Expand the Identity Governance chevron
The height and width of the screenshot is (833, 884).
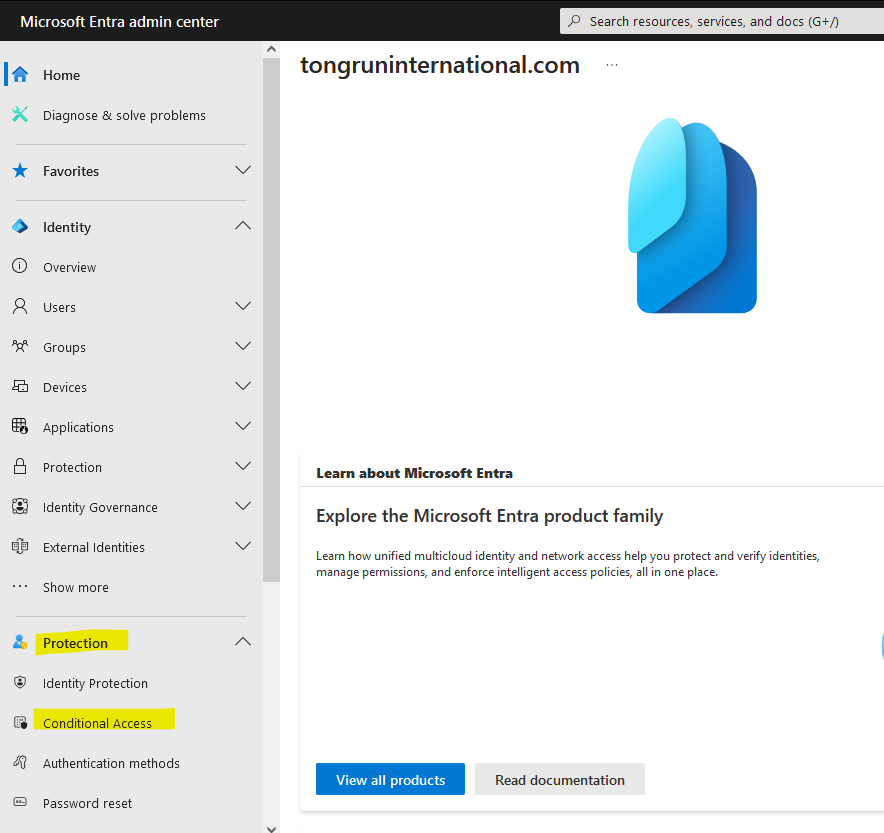point(243,506)
